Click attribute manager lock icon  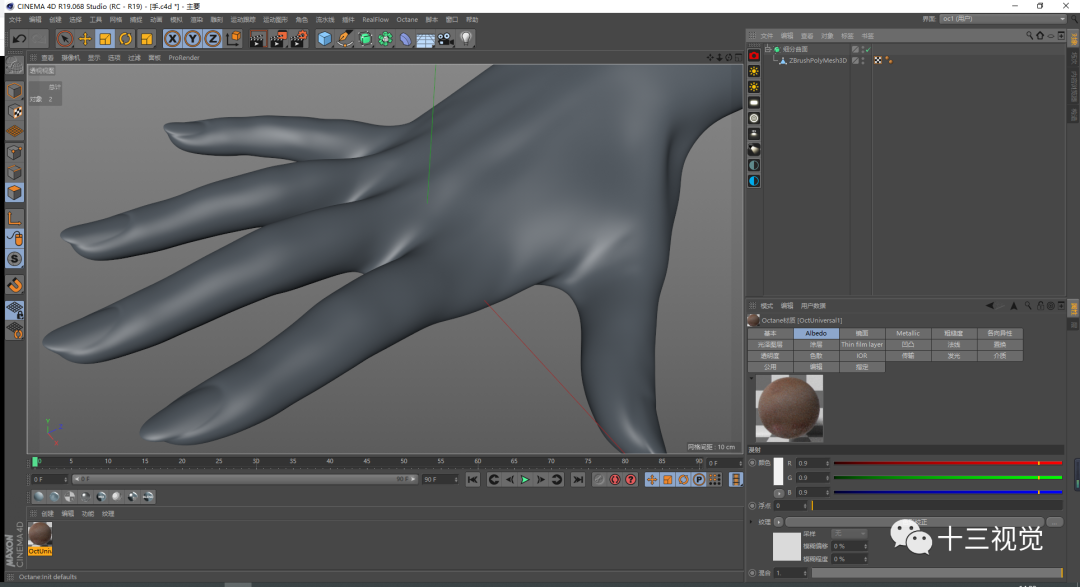(1041, 306)
